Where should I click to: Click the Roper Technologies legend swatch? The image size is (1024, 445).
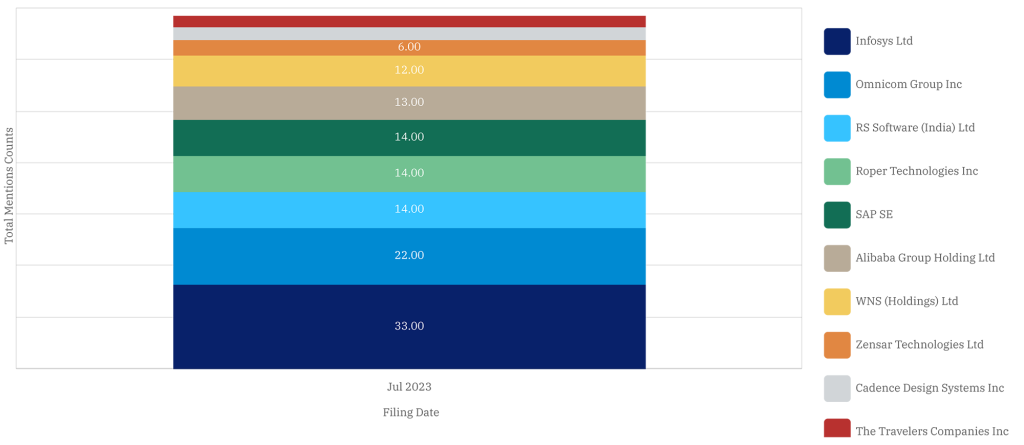(837, 171)
